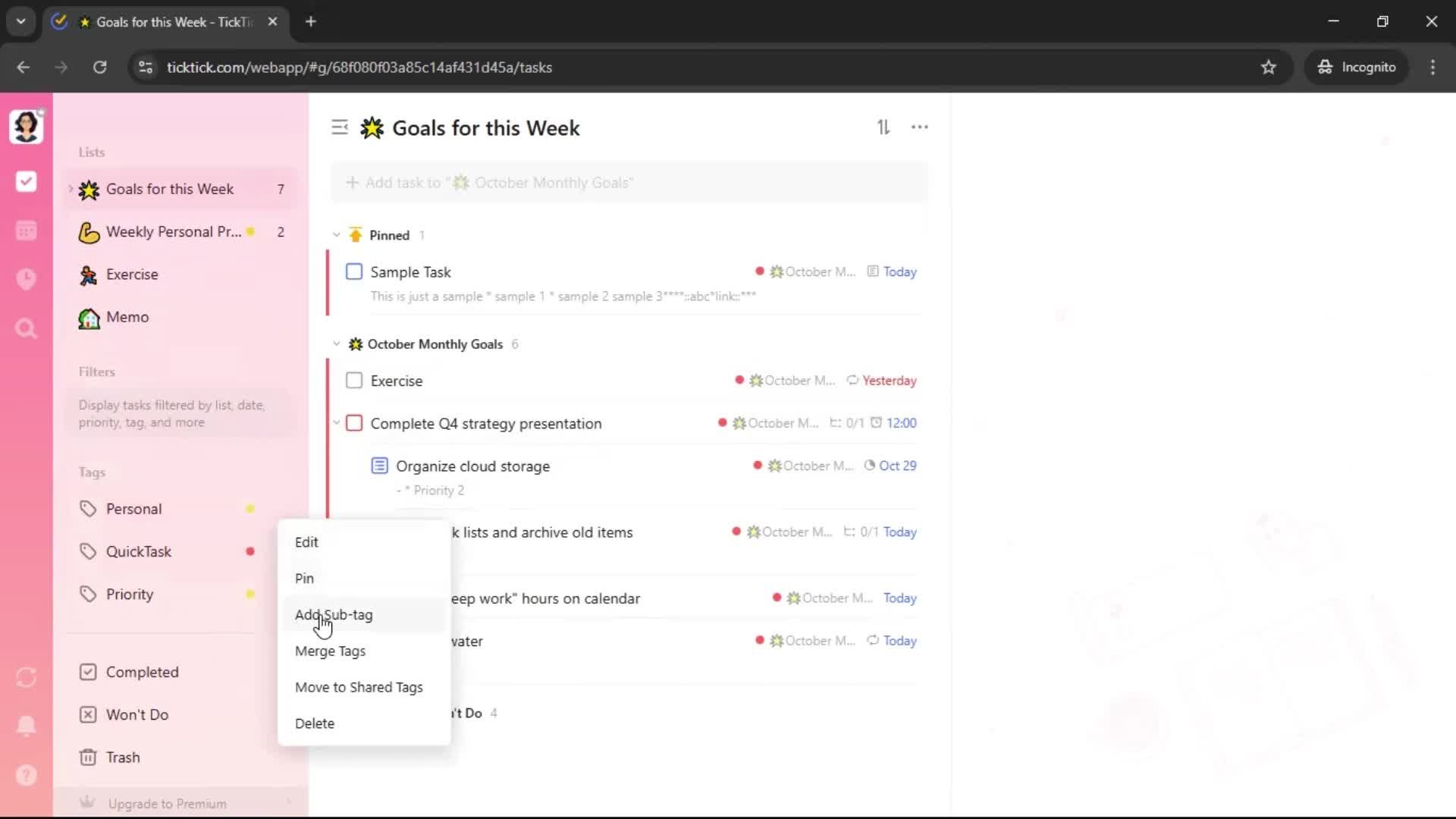Open the Help question mark icon
Image resolution: width=1456 pixels, height=819 pixels.
coord(26,775)
